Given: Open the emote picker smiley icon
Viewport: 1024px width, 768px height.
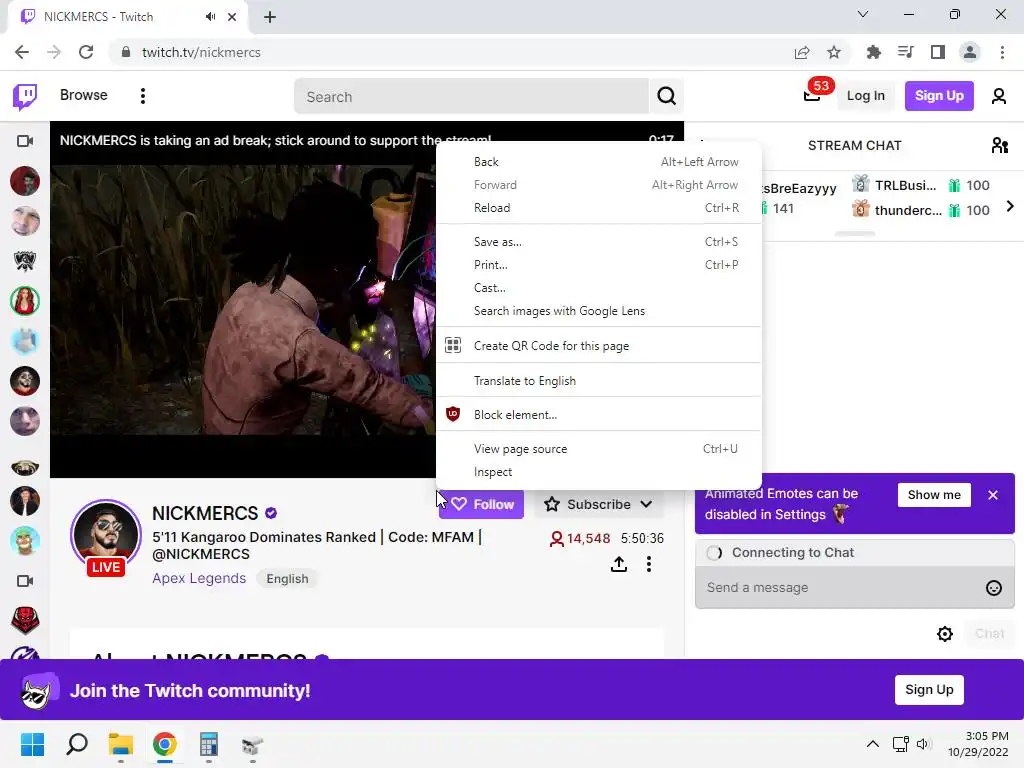Looking at the screenshot, I should (993, 588).
